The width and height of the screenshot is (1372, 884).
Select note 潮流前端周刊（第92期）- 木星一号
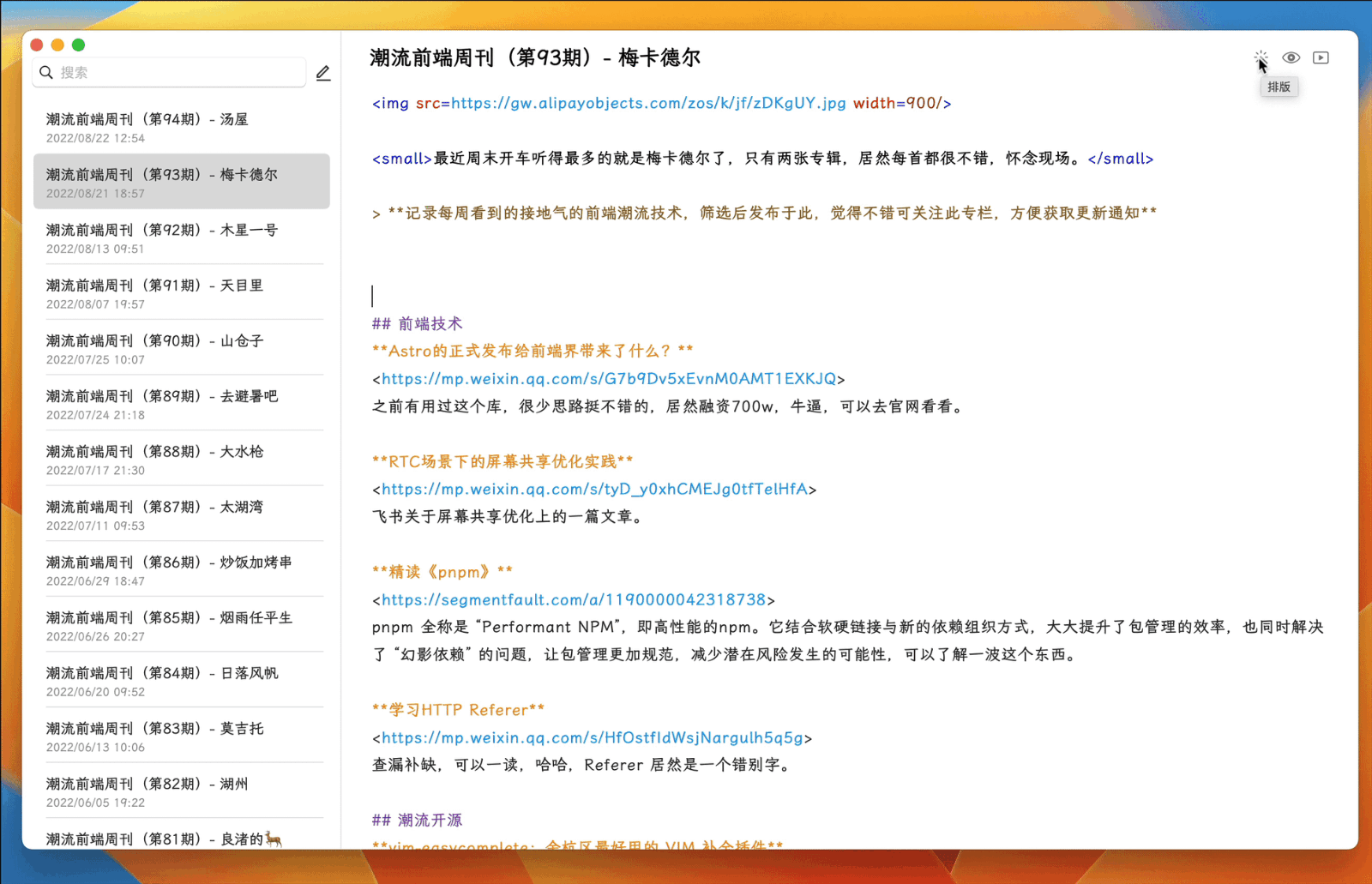182,238
